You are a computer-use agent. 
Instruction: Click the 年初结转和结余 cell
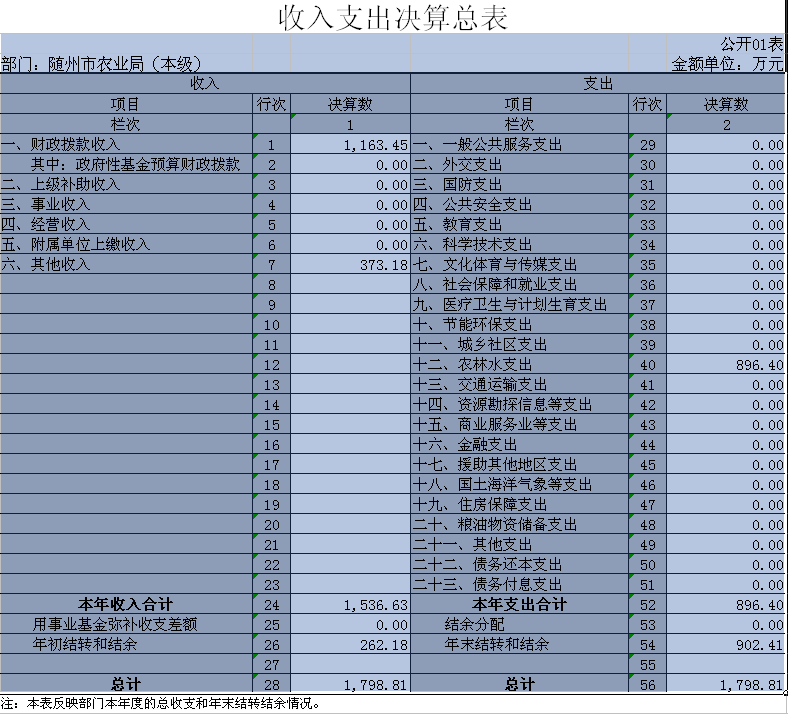tap(85, 645)
